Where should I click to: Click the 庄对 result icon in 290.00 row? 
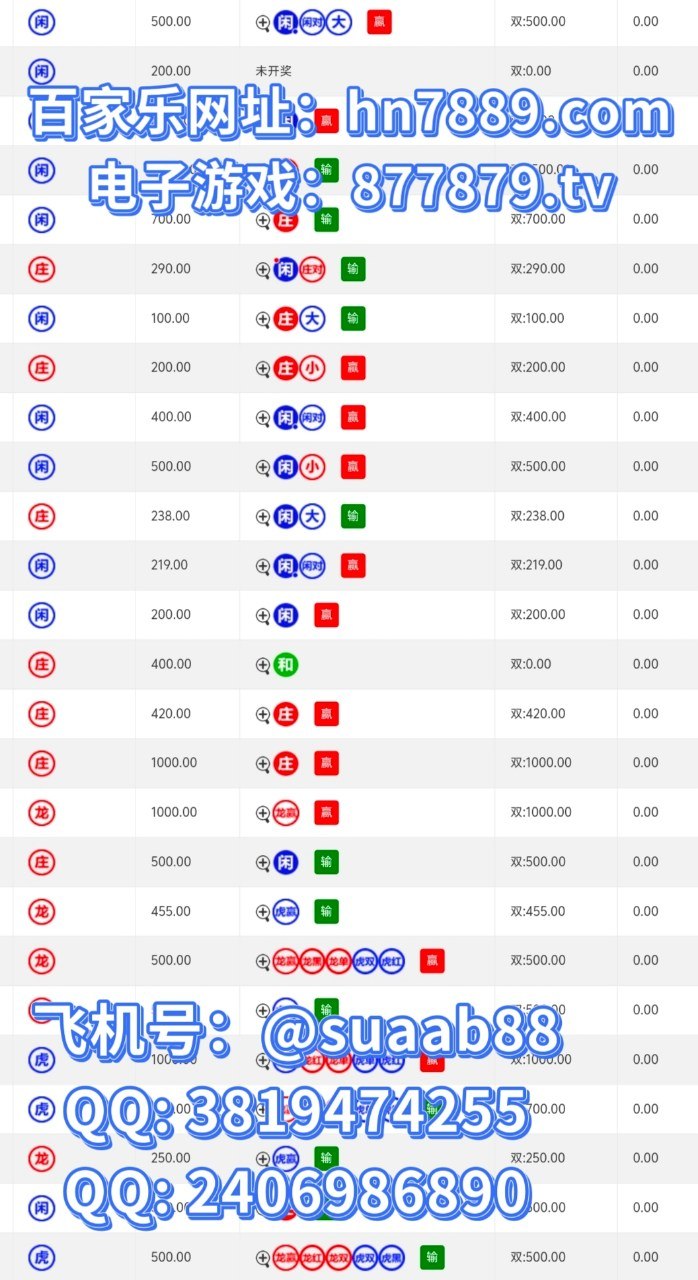[x=313, y=269]
